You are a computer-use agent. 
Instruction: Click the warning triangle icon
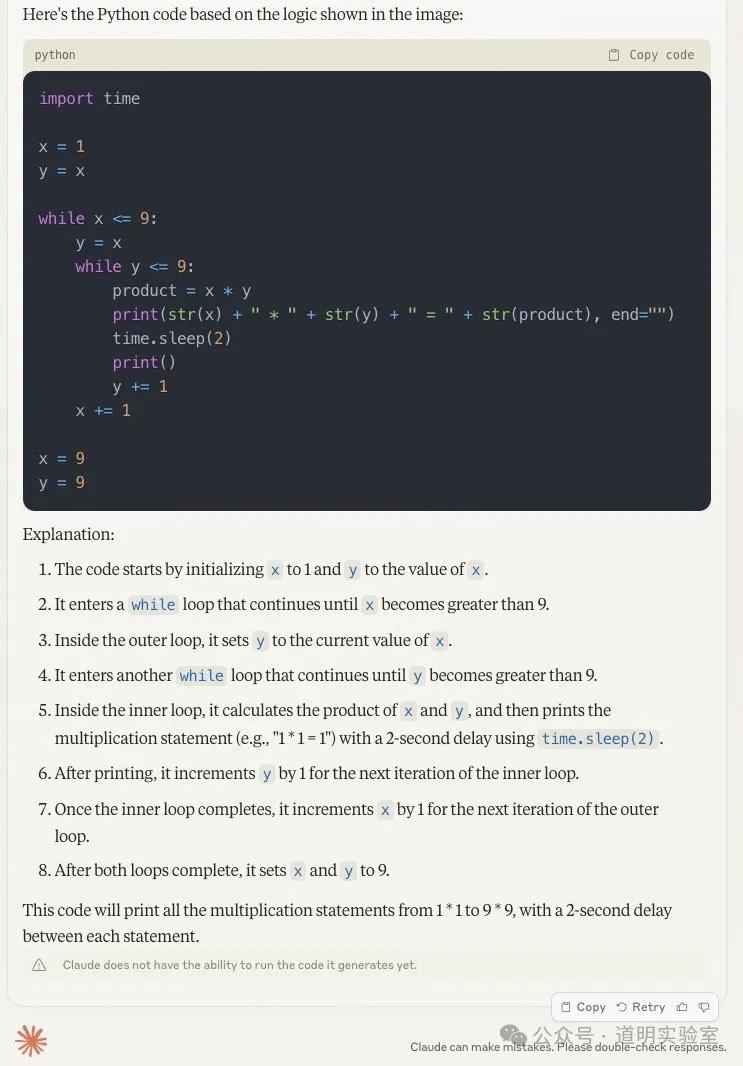point(39,965)
